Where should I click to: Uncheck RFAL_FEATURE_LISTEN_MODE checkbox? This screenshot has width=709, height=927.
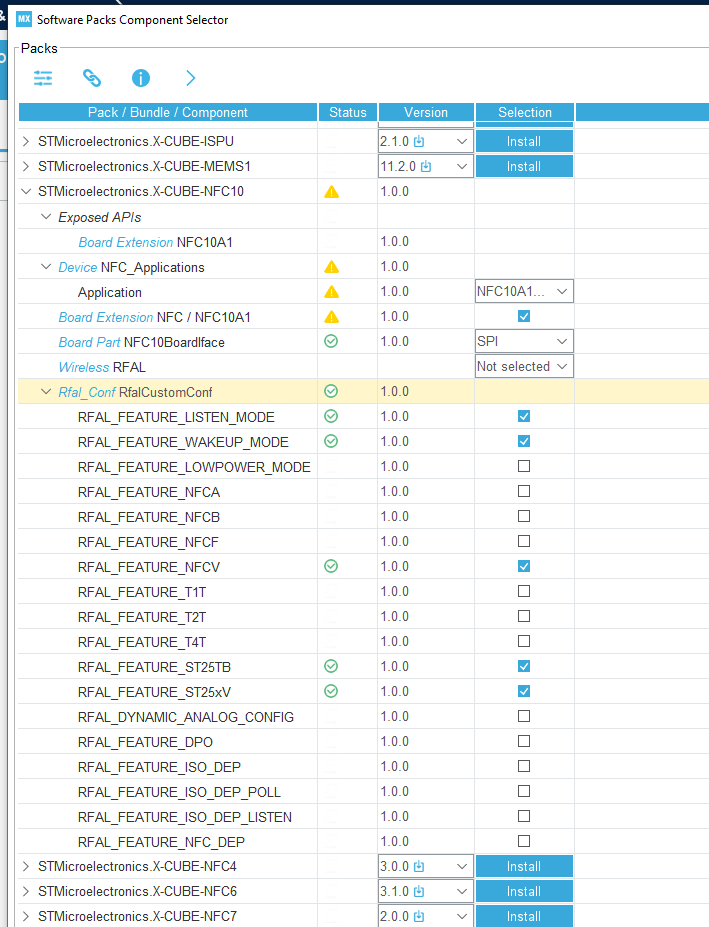[x=524, y=416]
